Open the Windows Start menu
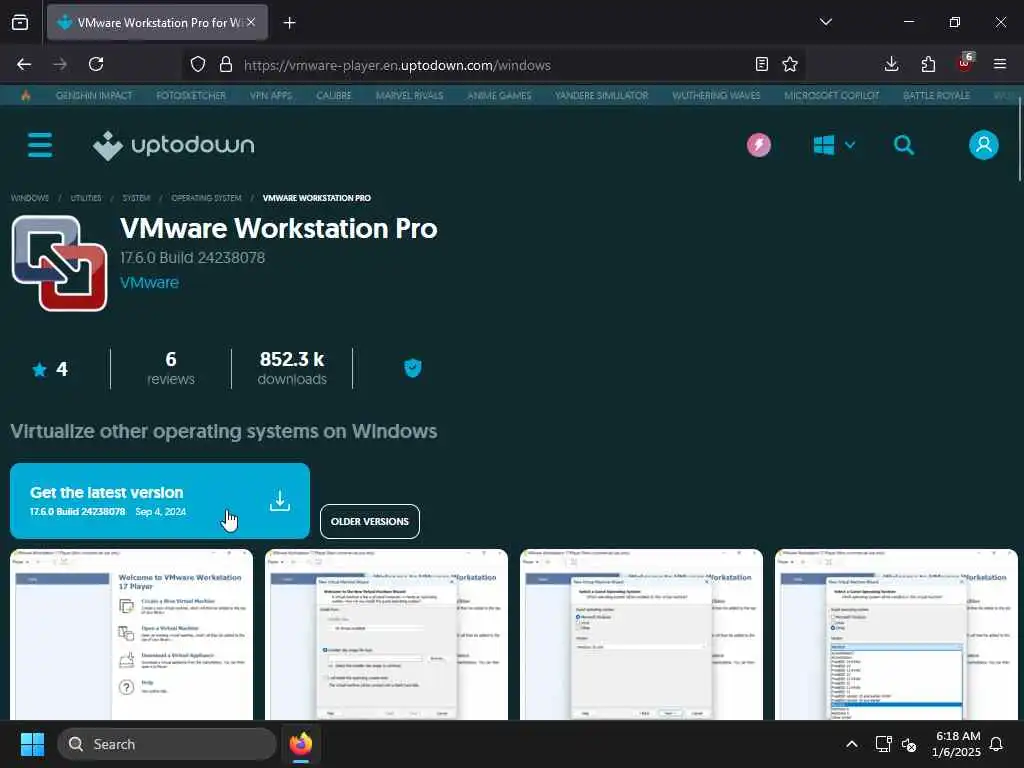Screen dimensions: 1024x768 (x=32, y=744)
